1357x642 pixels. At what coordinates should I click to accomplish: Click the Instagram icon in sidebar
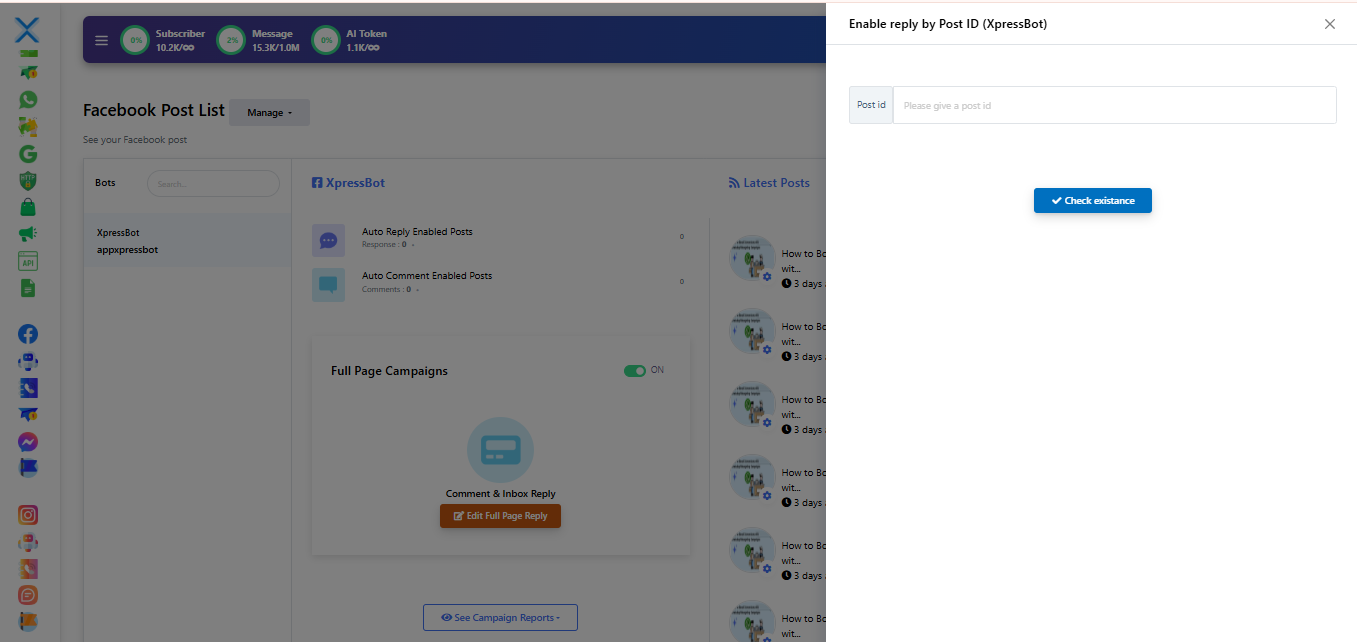coord(28,515)
